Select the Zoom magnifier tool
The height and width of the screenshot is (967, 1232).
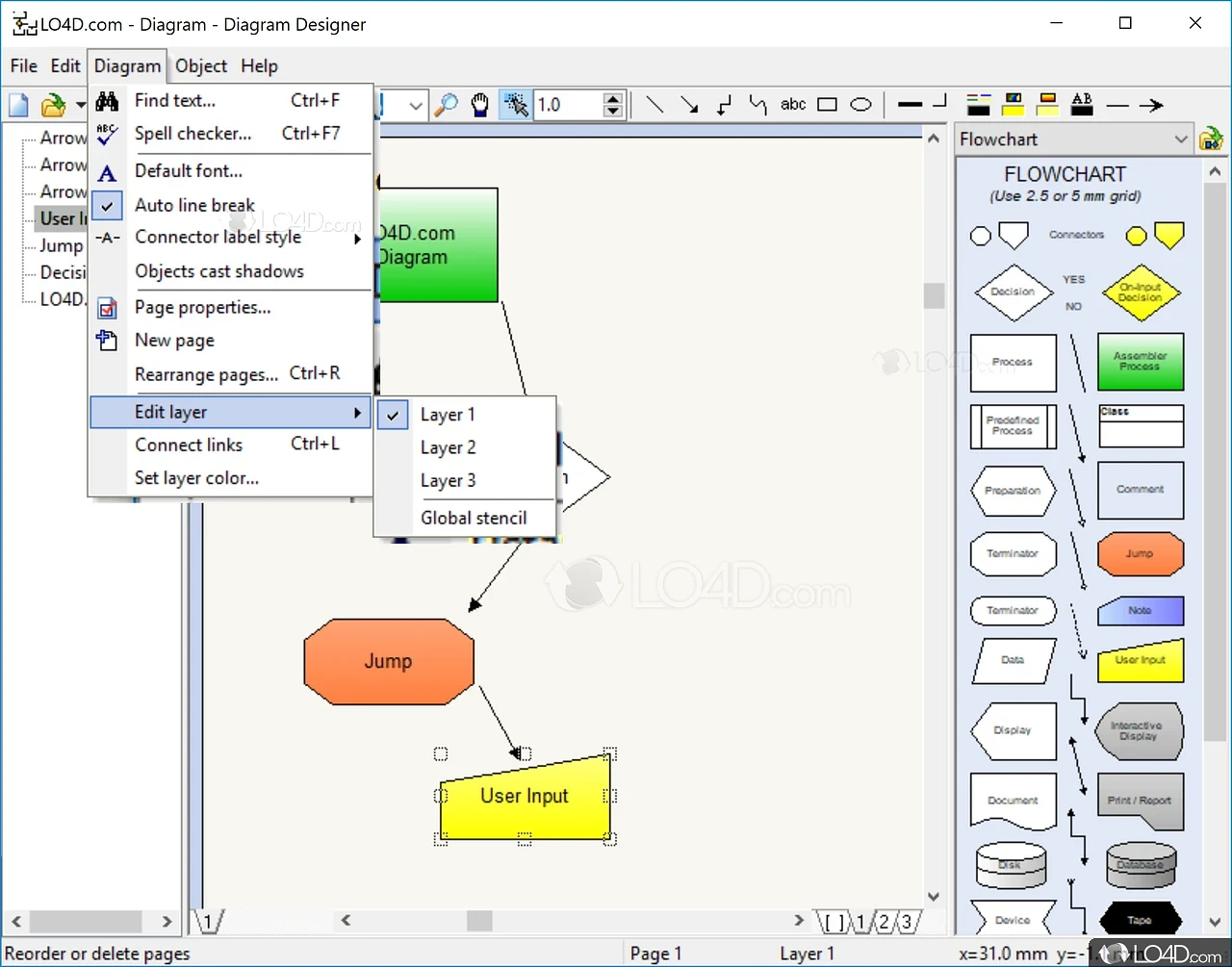446,105
